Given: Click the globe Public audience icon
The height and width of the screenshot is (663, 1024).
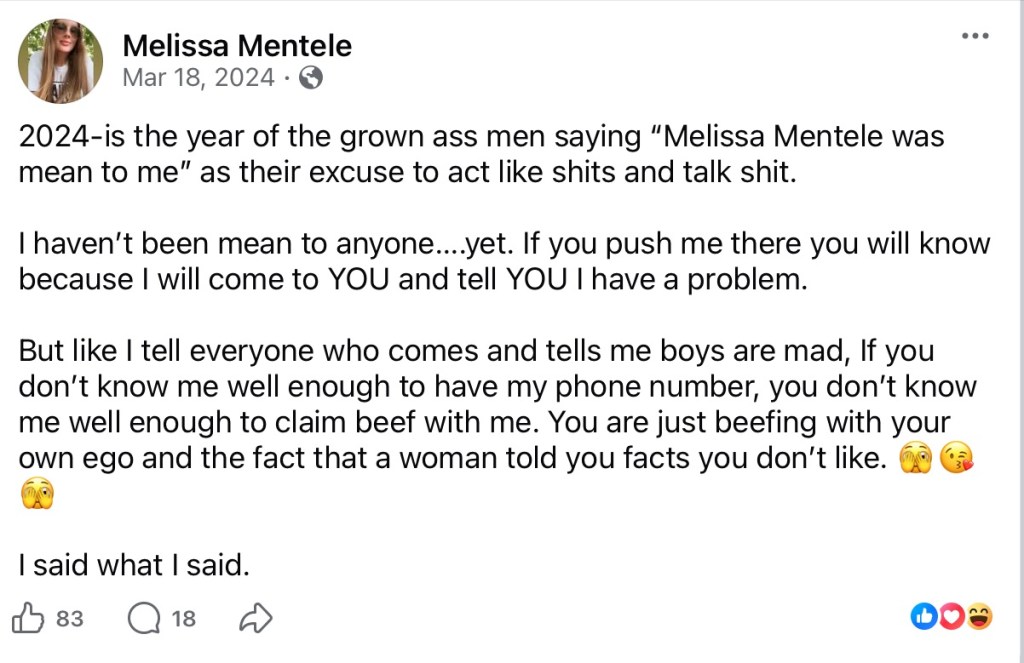Looking at the screenshot, I should click(311, 78).
